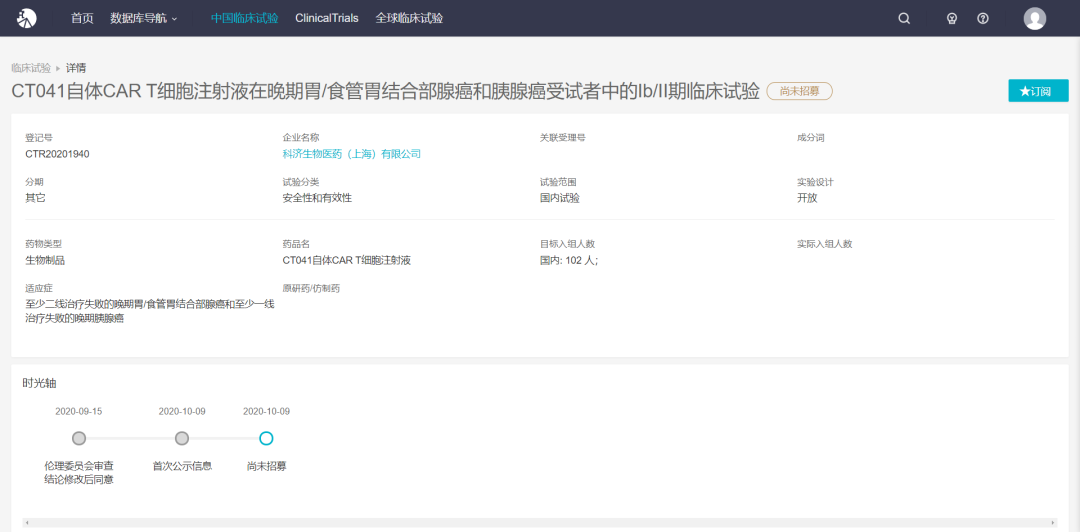Click the 生物制品 drug type value
Image resolution: width=1080 pixels, height=532 pixels.
(x=45, y=260)
